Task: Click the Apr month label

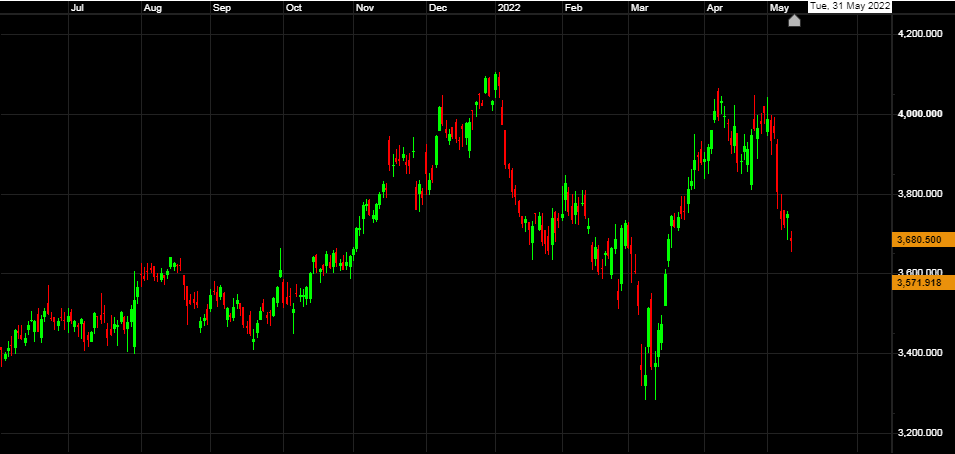Action: 715,7
